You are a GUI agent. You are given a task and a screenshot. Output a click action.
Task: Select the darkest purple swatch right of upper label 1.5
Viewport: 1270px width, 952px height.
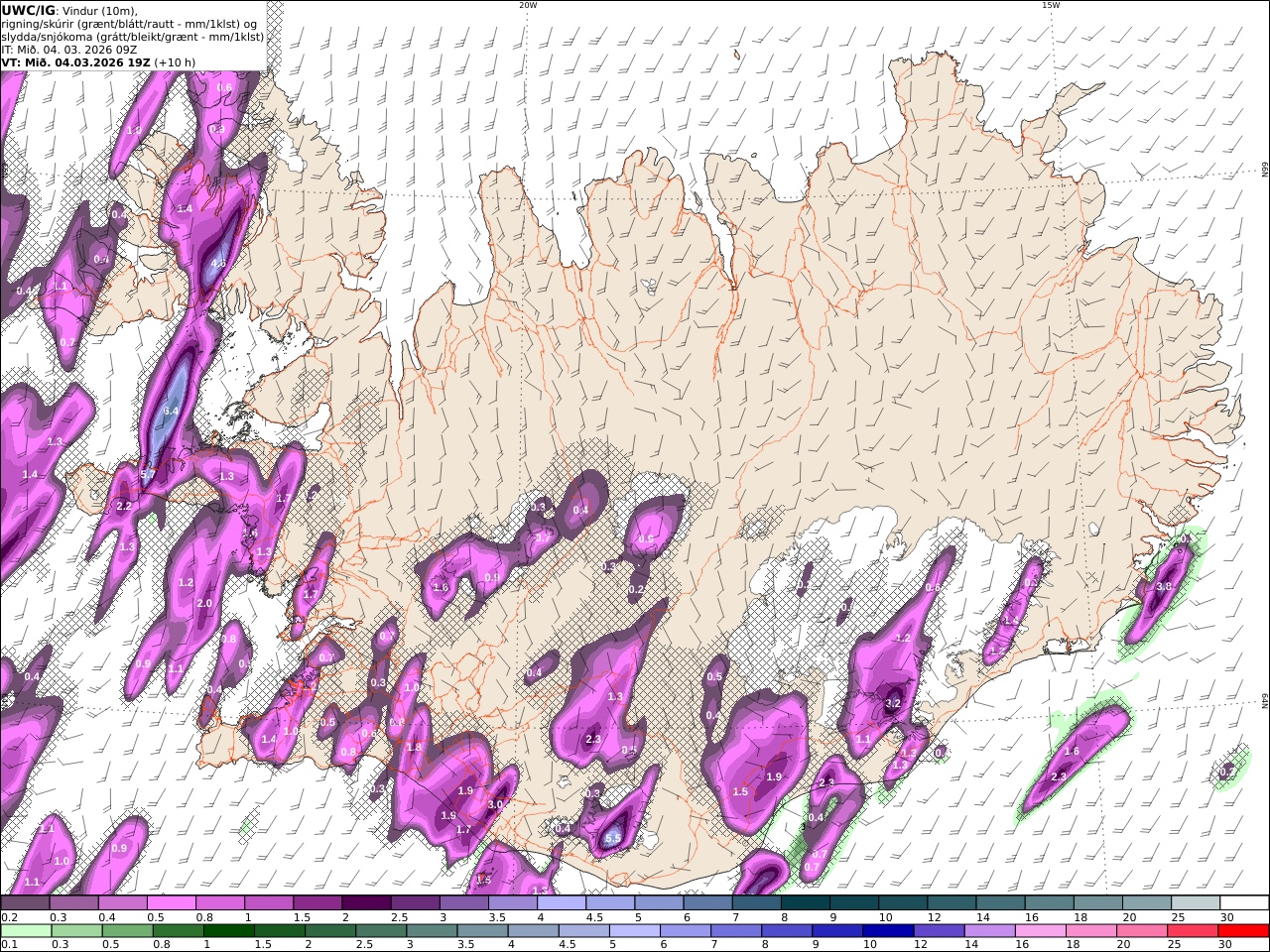point(366,903)
